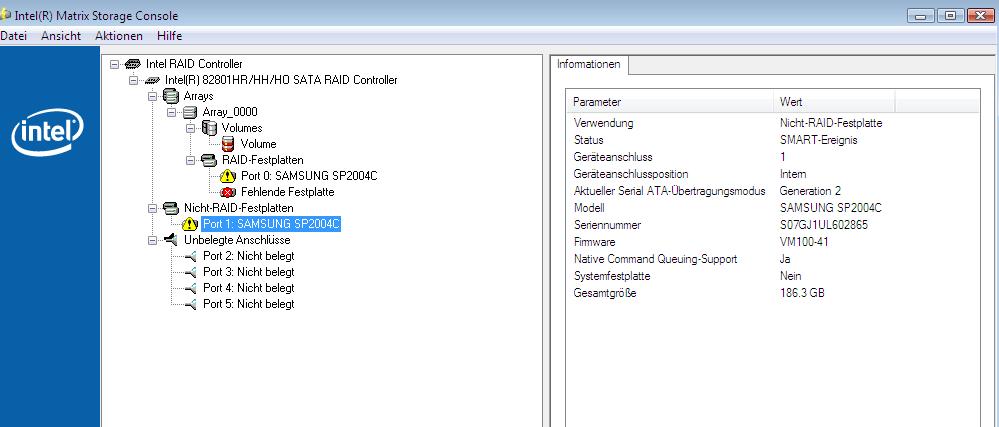Select the Intel RAID Controller tree item
Screen dimensions: 999x427
click(194, 64)
